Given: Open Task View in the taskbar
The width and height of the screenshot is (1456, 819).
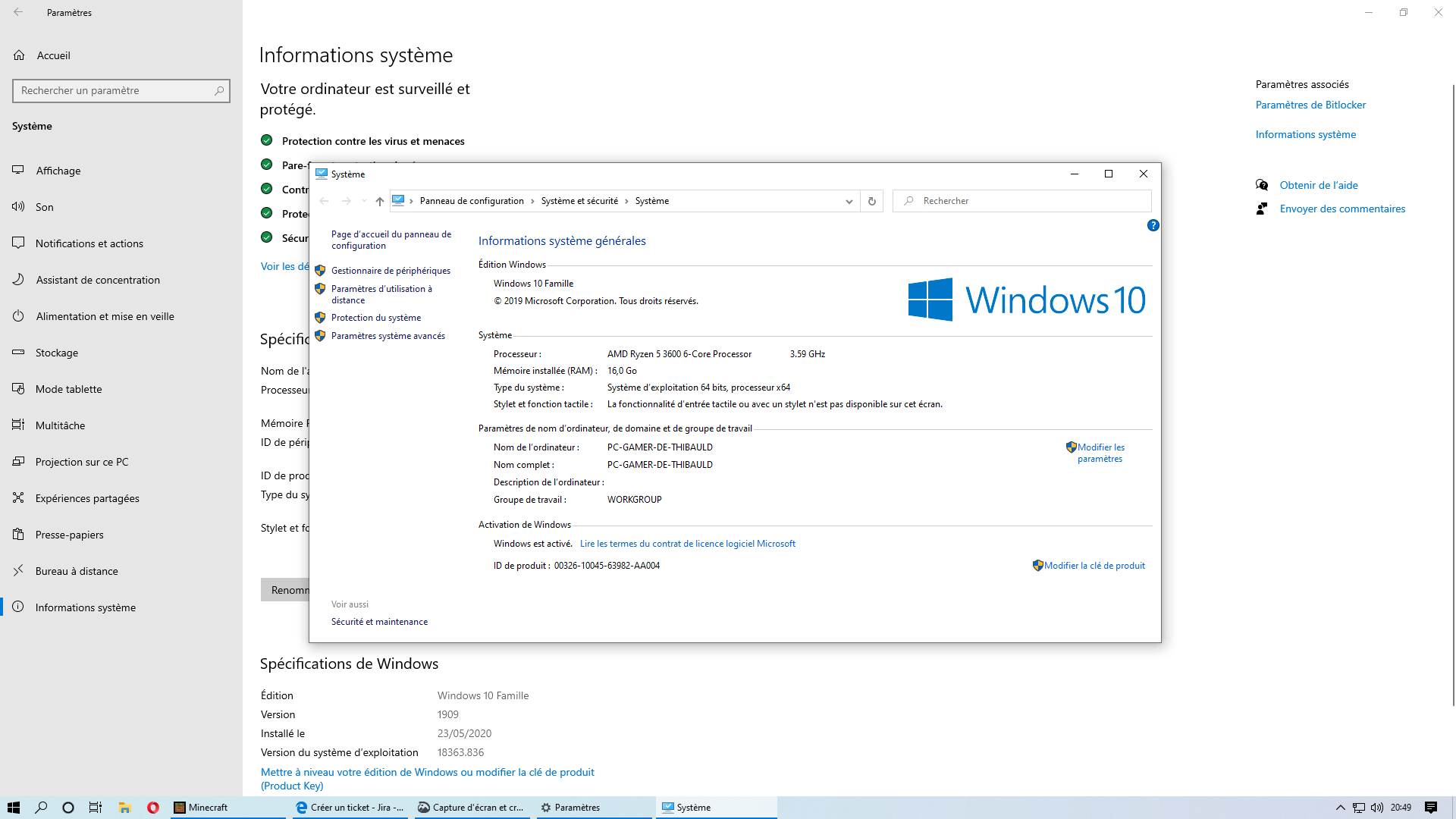Looking at the screenshot, I should click(96, 808).
